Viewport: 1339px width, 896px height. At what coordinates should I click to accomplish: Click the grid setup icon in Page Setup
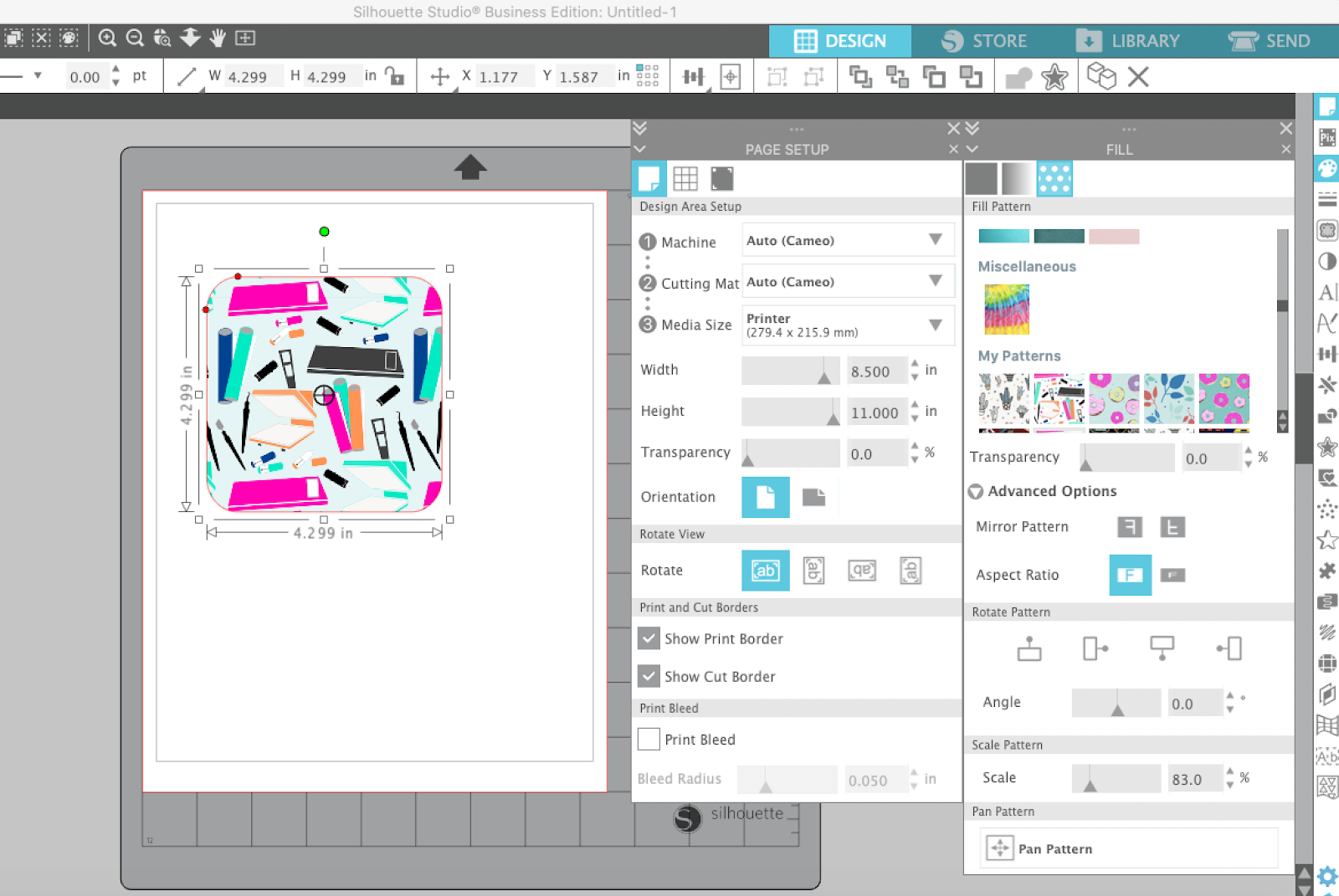tap(686, 177)
